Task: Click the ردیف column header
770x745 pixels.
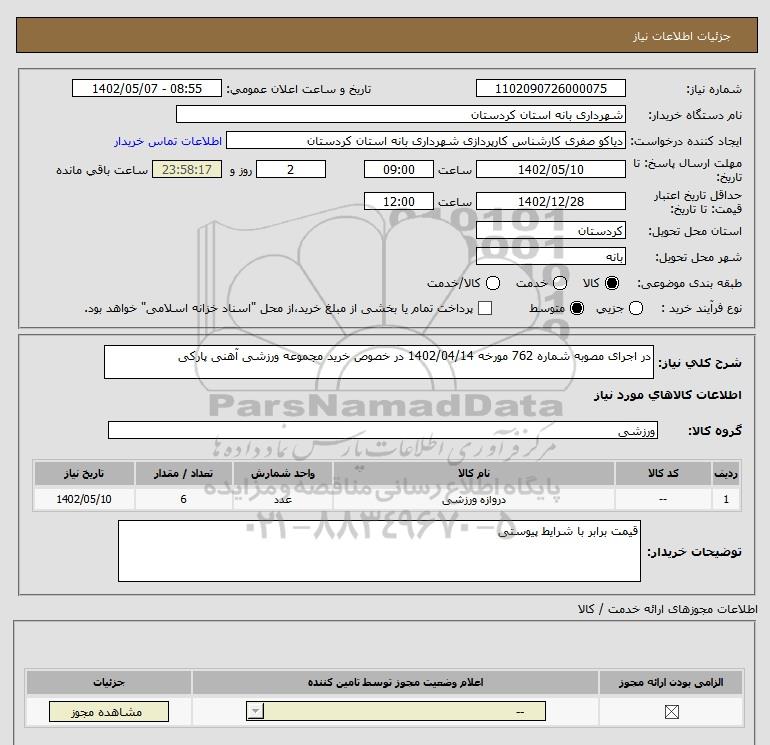Action: (726, 473)
